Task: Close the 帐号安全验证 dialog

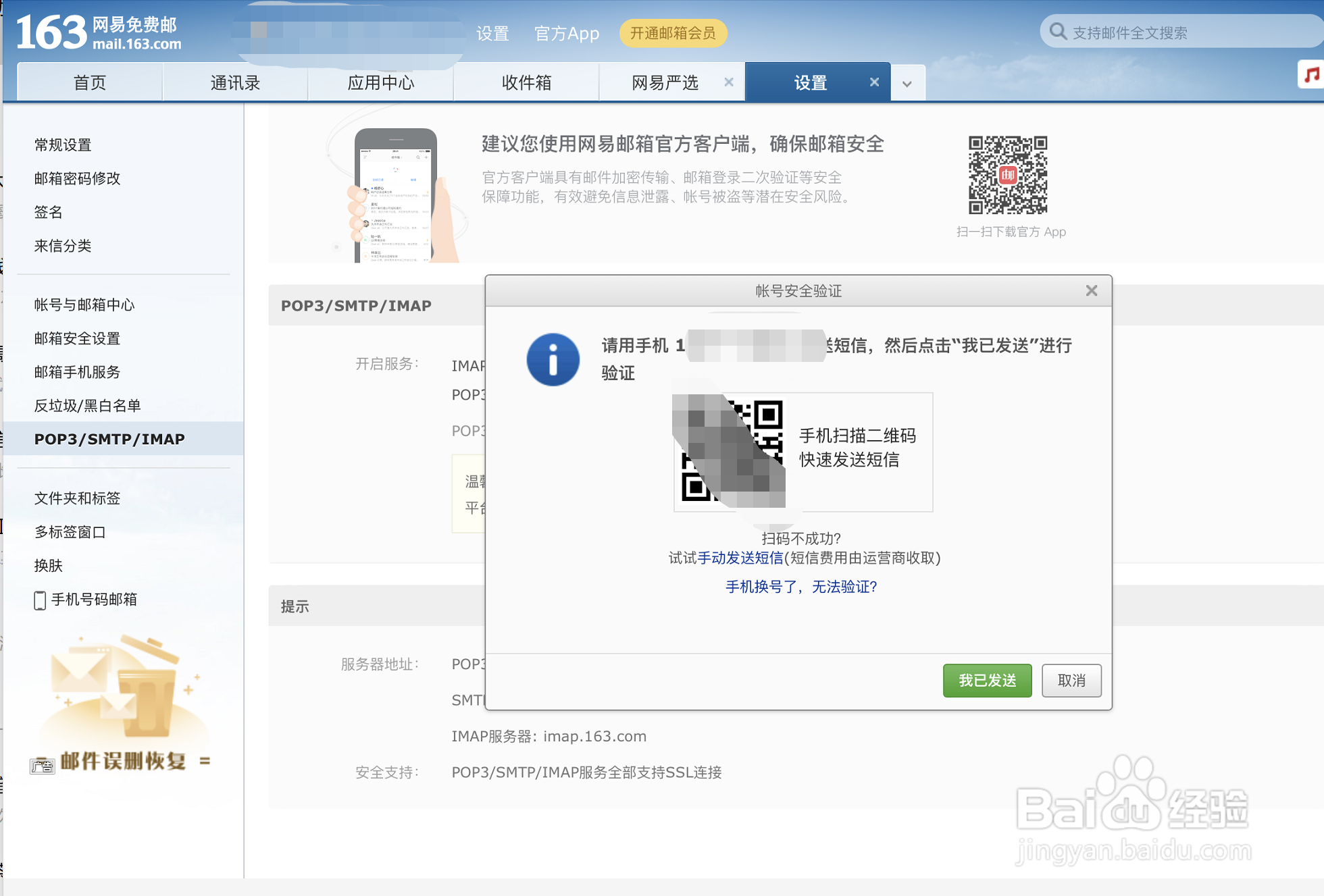Action: tap(1092, 290)
